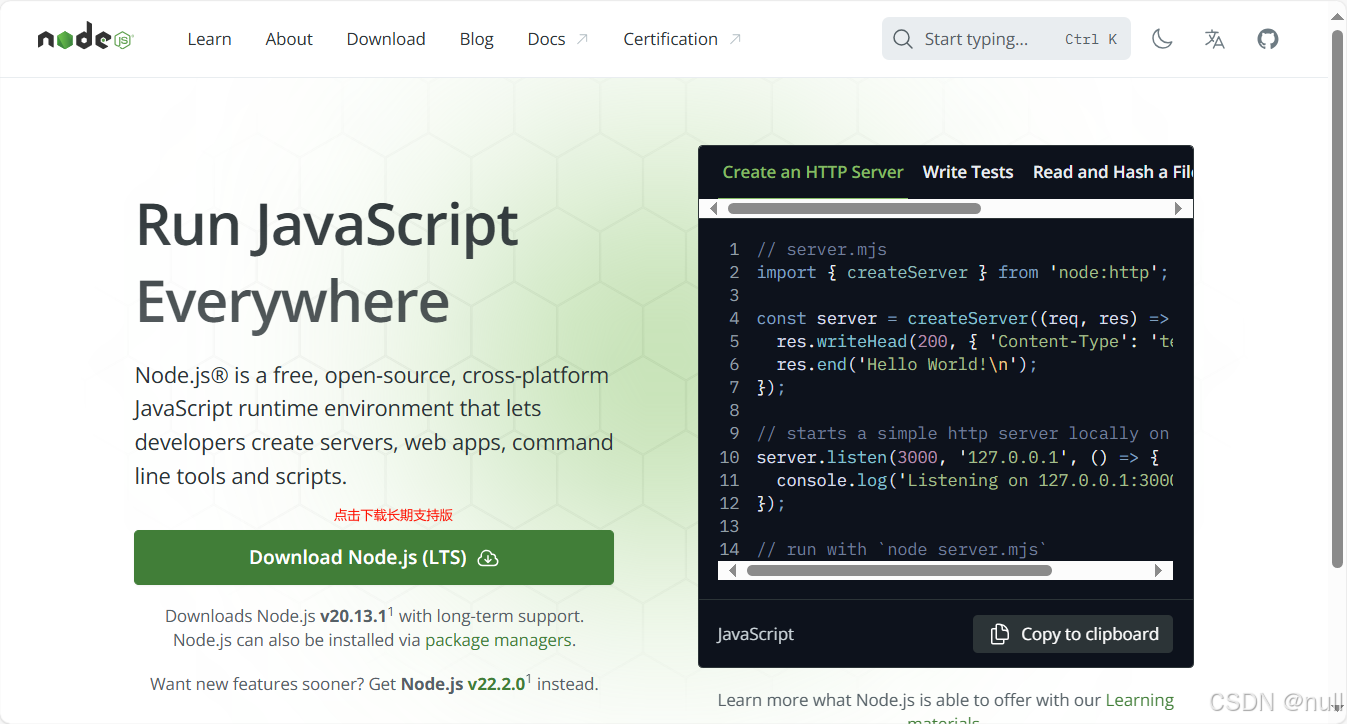This screenshot has height=724, width=1347.
Task: Click the '// server.mjs' code comment line
Action: [x=822, y=249]
